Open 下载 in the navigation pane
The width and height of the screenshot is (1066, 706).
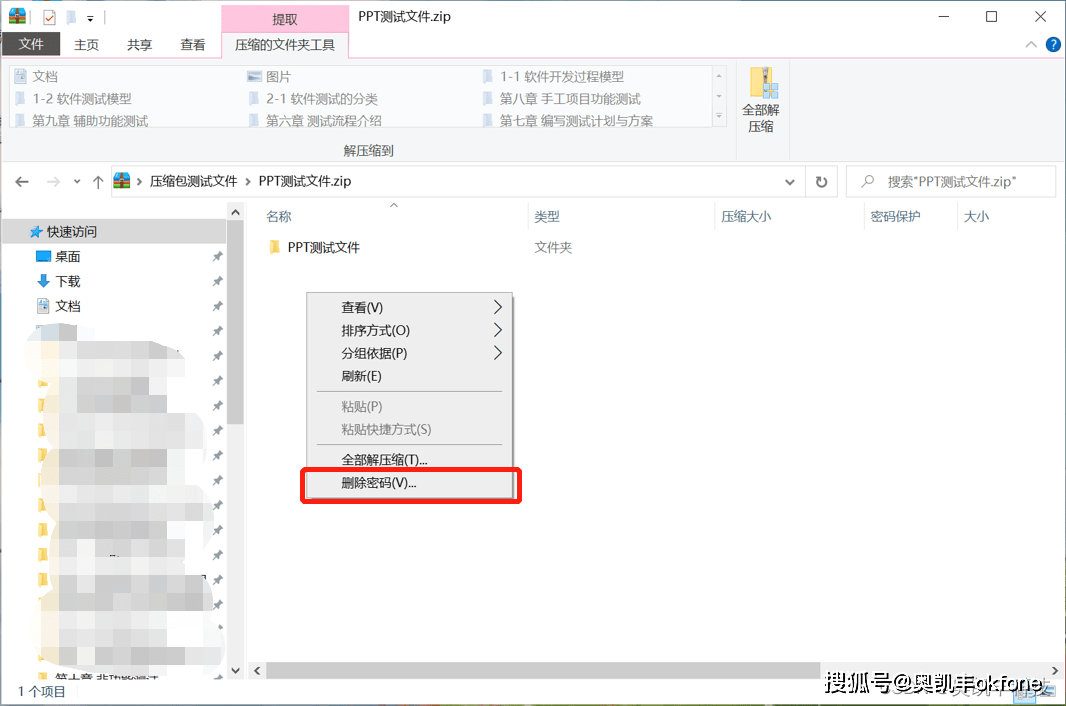[67, 282]
